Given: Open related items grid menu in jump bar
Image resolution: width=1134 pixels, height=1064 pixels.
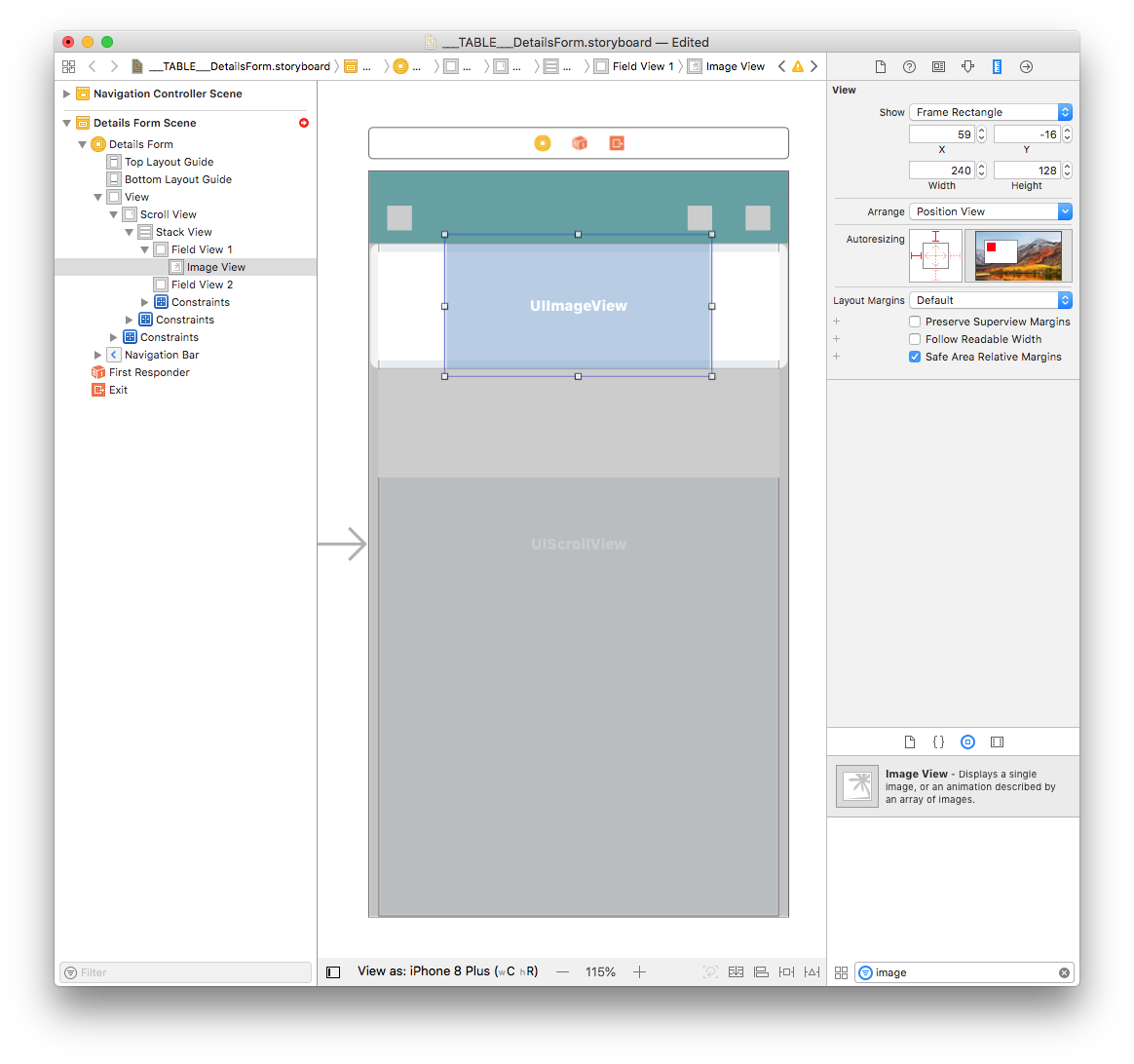Looking at the screenshot, I should [69, 66].
